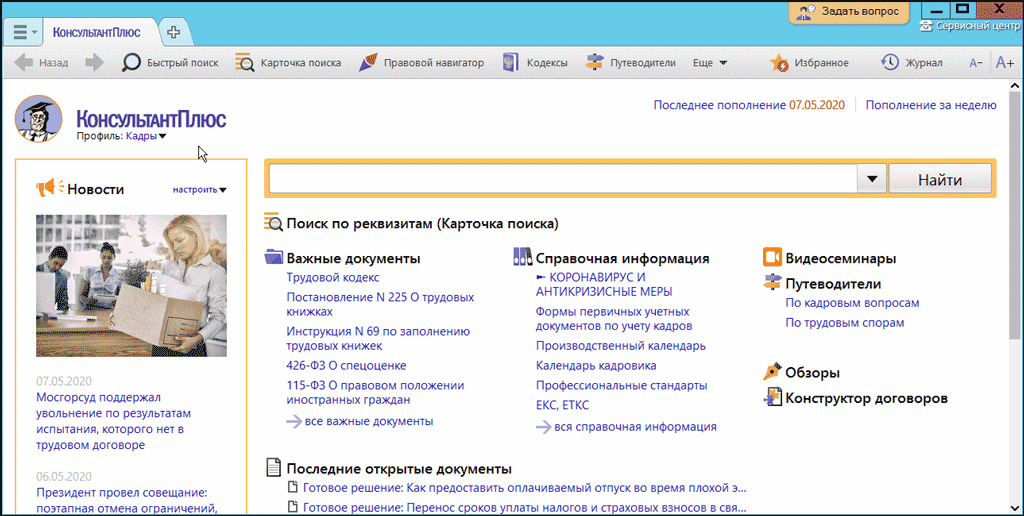The height and width of the screenshot is (516, 1024).
Task: Launch Правовой навигатор
Action: click(x=422, y=63)
